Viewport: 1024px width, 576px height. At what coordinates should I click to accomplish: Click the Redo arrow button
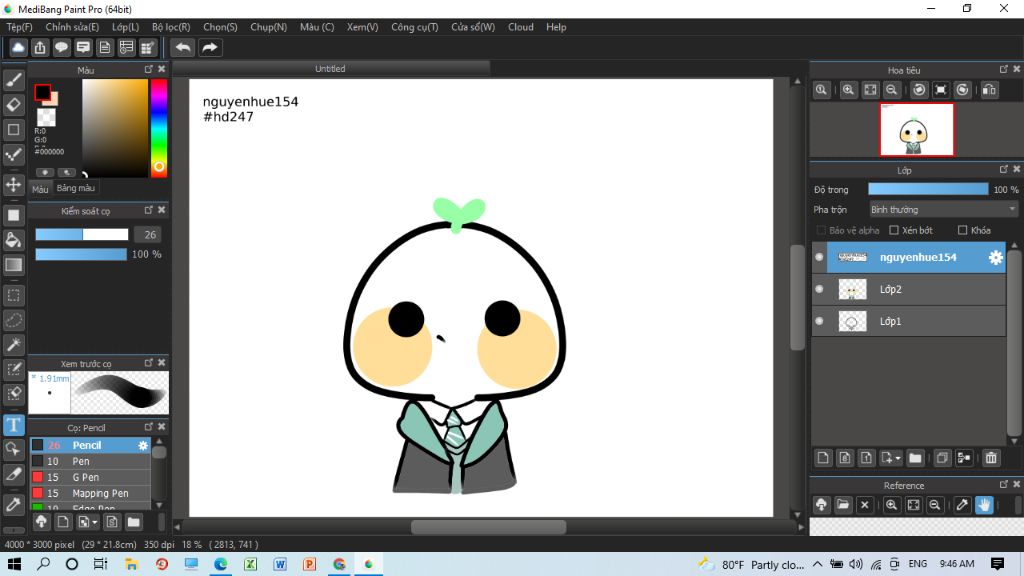pyautogui.click(x=210, y=48)
